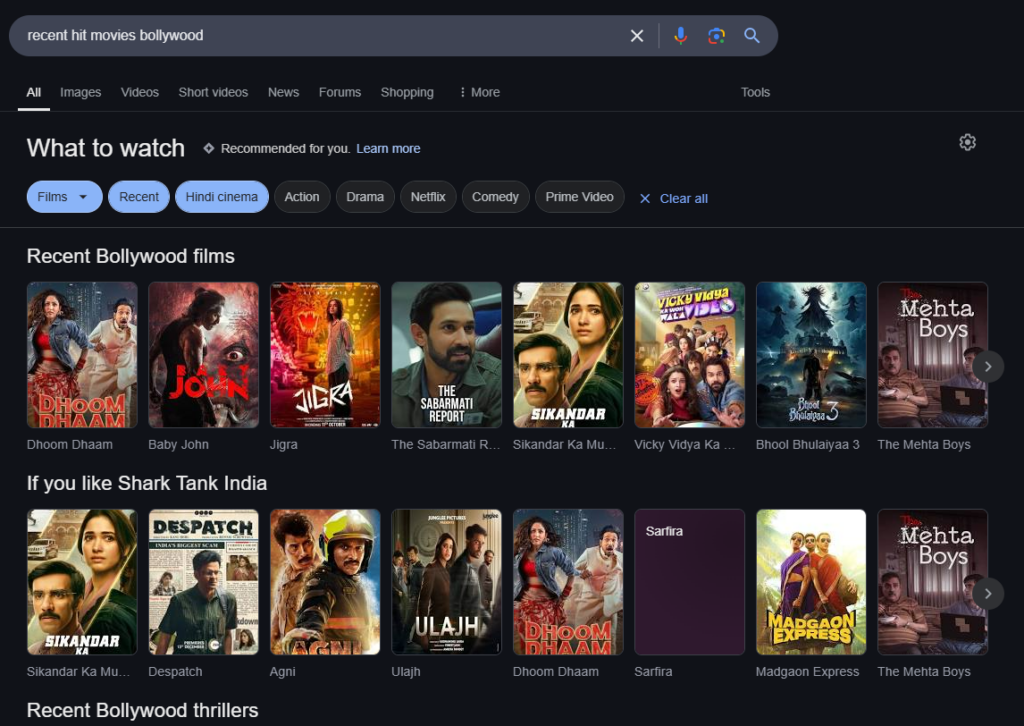This screenshot has height=726, width=1024.
Task: Clear the search box text
Action: (x=637, y=36)
